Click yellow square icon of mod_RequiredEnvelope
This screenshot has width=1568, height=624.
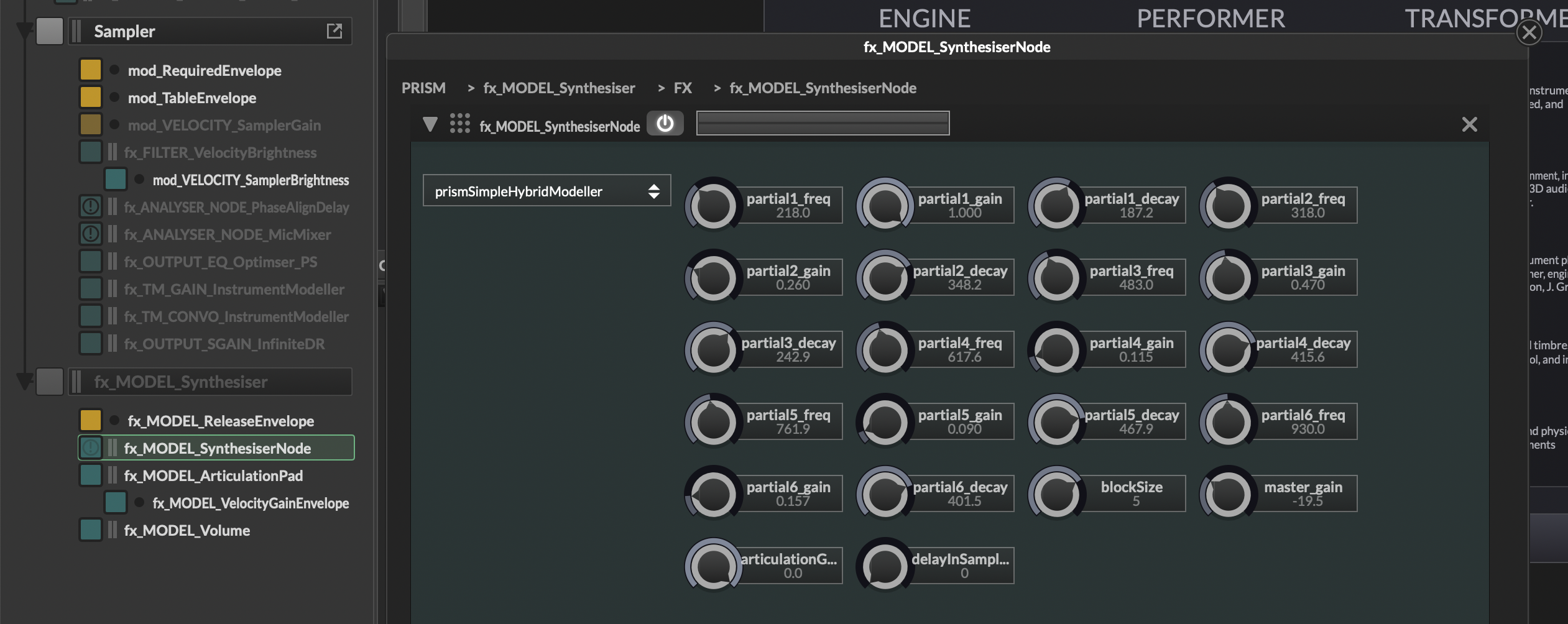click(90, 70)
